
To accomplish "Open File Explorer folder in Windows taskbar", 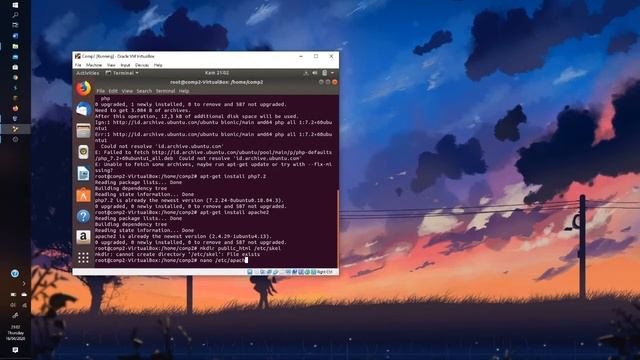I will 15,47.
